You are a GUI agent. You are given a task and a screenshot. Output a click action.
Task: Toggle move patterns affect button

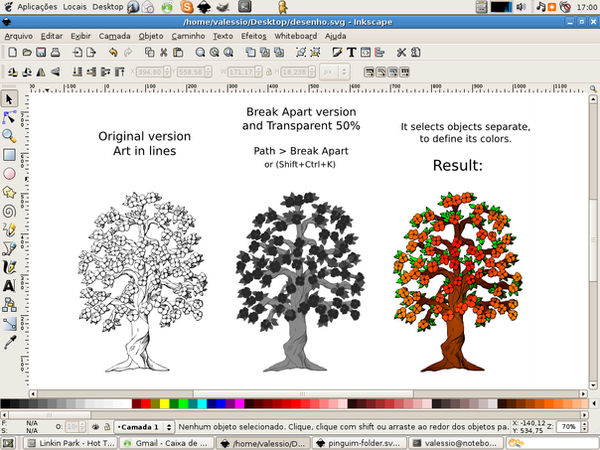pos(404,72)
